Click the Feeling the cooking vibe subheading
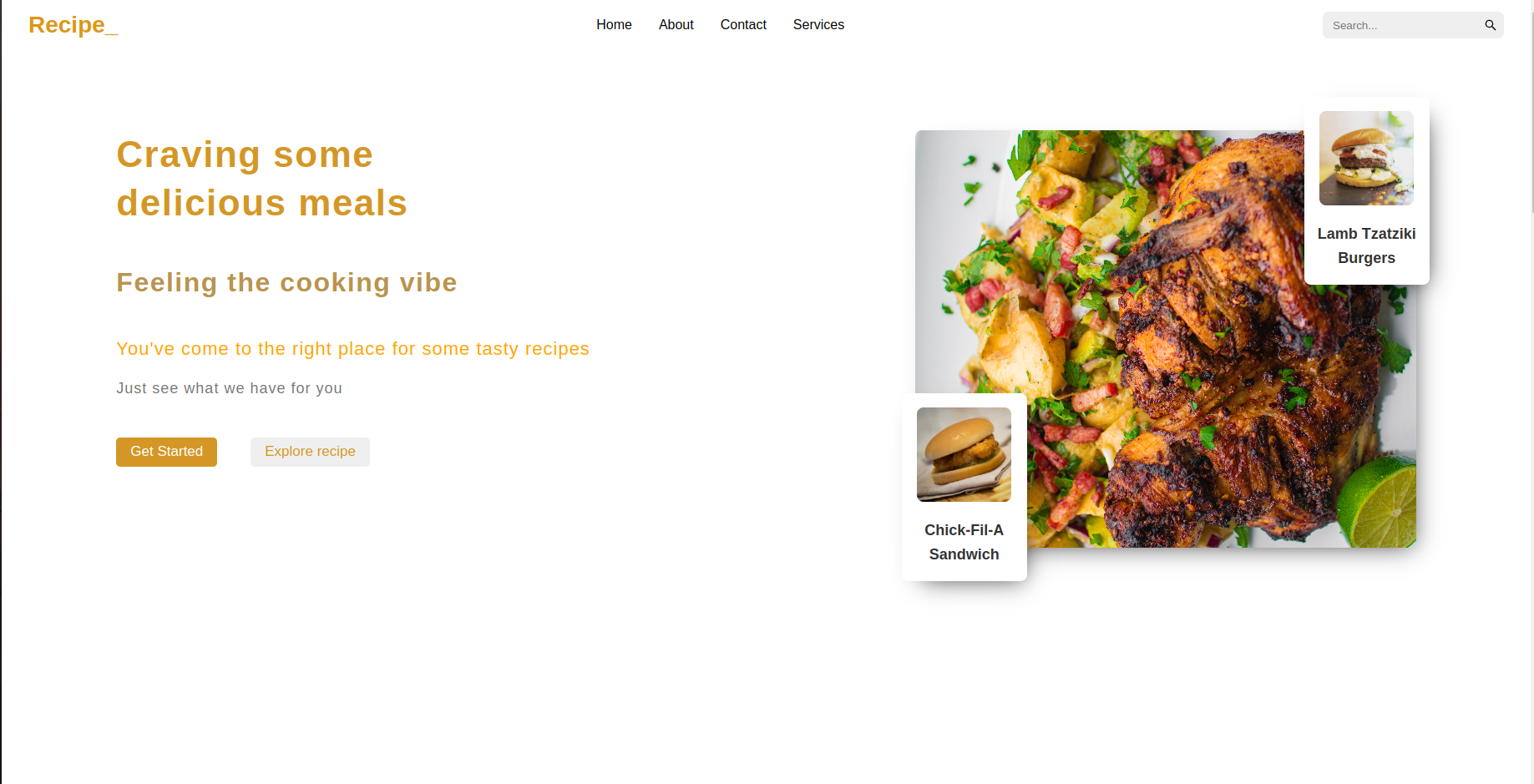This screenshot has width=1534, height=784. [286, 282]
